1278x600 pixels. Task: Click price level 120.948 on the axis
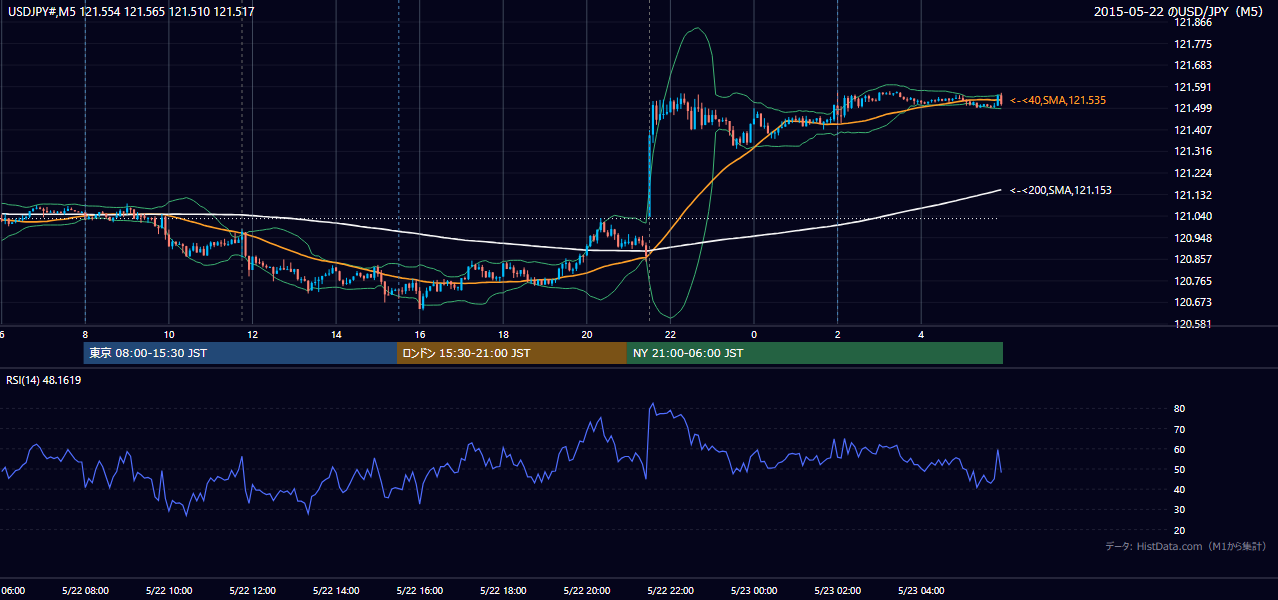click(1193, 238)
